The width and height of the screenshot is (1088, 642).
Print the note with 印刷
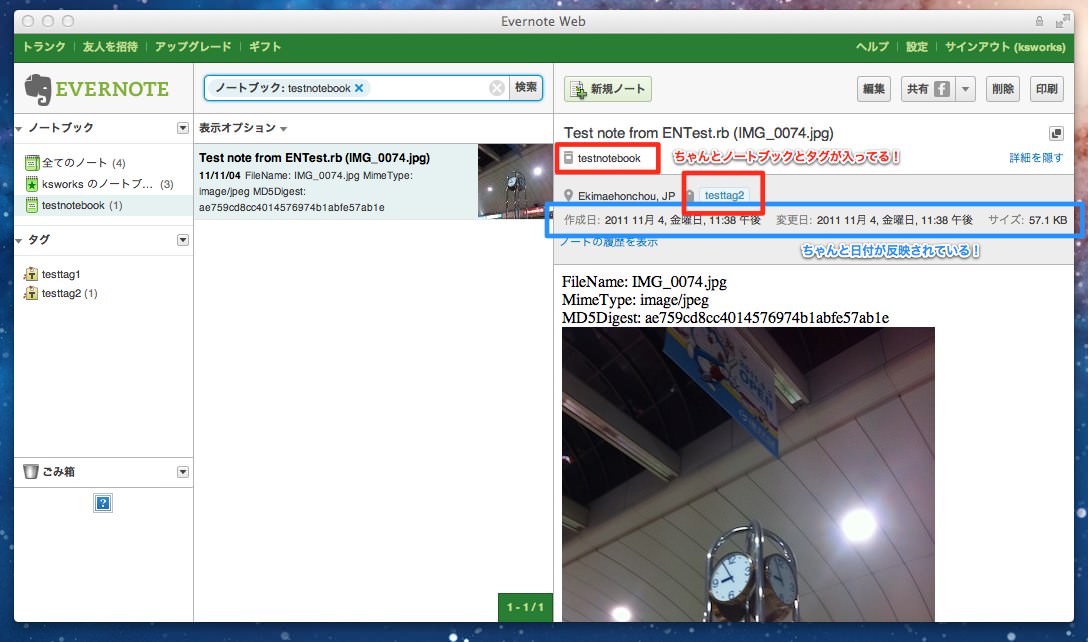pyautogui.click(x=1046, y=89)
